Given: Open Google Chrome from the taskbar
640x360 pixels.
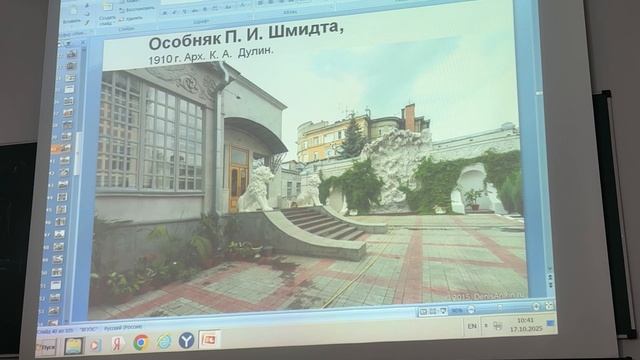Looking at the screenshot, I should coord(141,342).
